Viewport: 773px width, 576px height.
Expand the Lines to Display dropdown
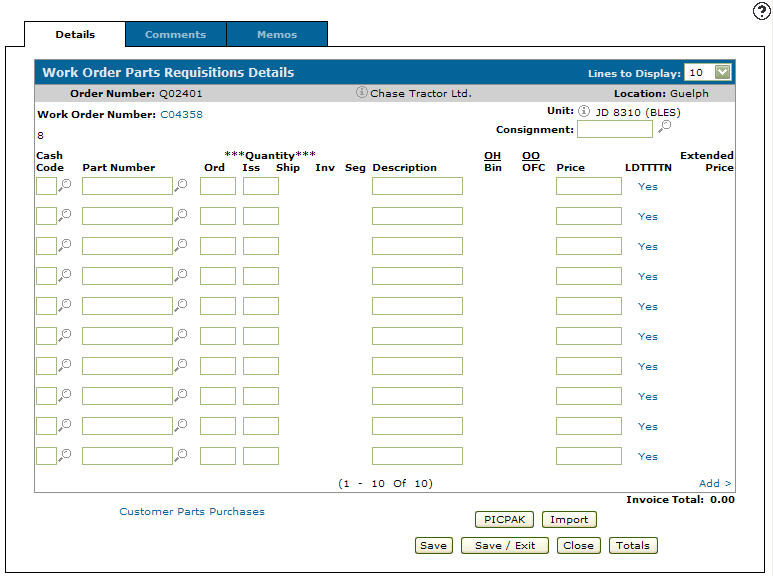coord(722,72)
